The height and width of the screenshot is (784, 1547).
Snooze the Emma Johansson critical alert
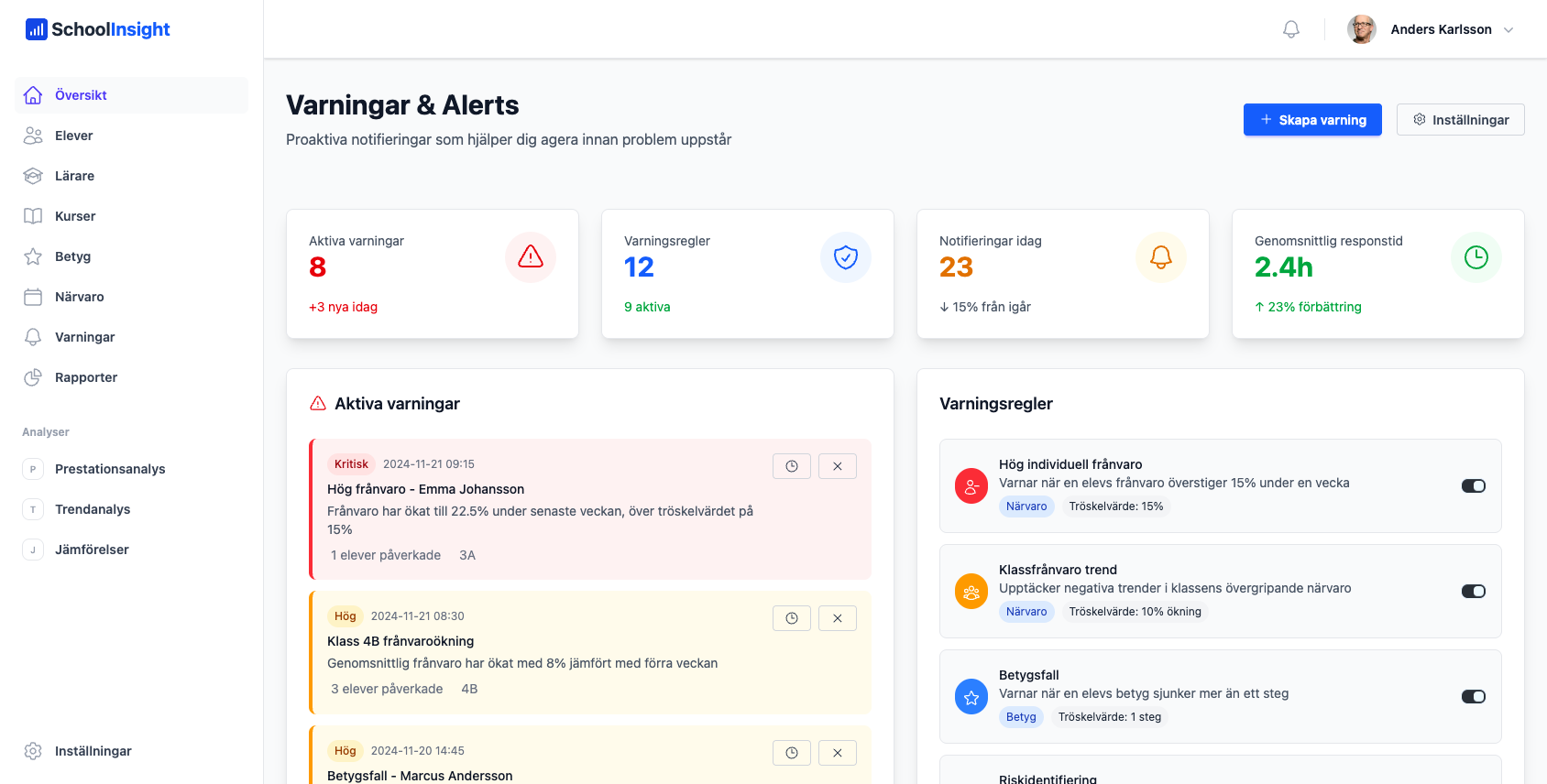click(791, 466)
